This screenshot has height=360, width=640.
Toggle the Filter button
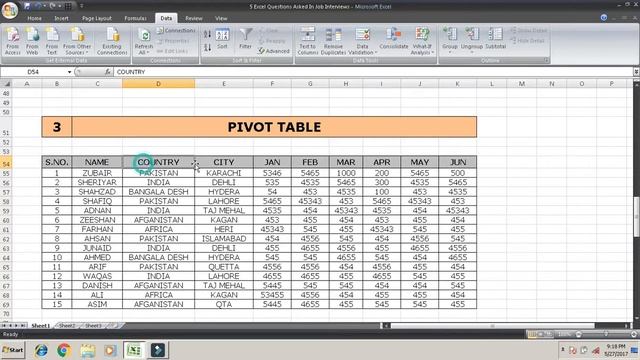[x=246, y=39]
